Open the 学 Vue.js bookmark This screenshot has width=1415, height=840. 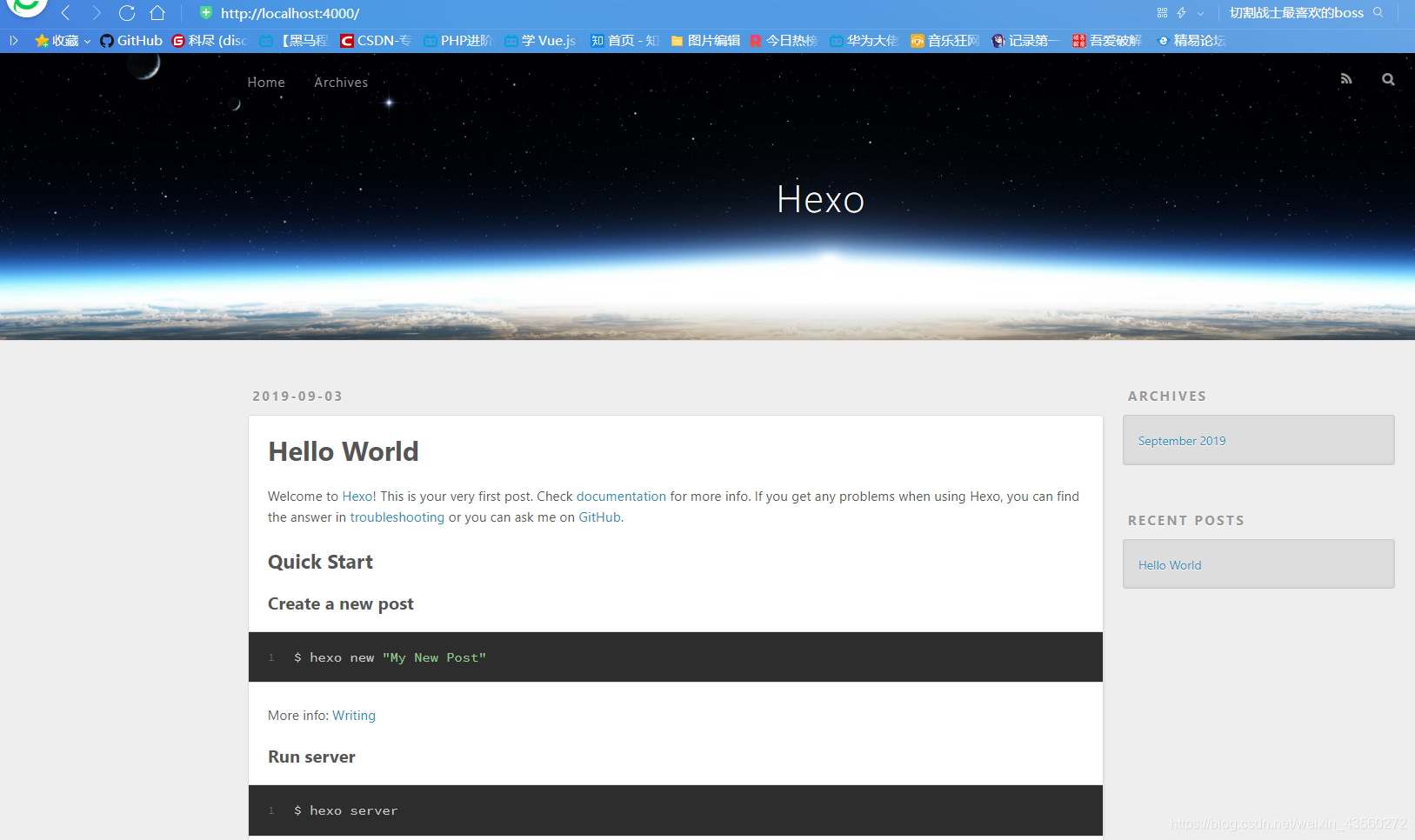(540, 40)
